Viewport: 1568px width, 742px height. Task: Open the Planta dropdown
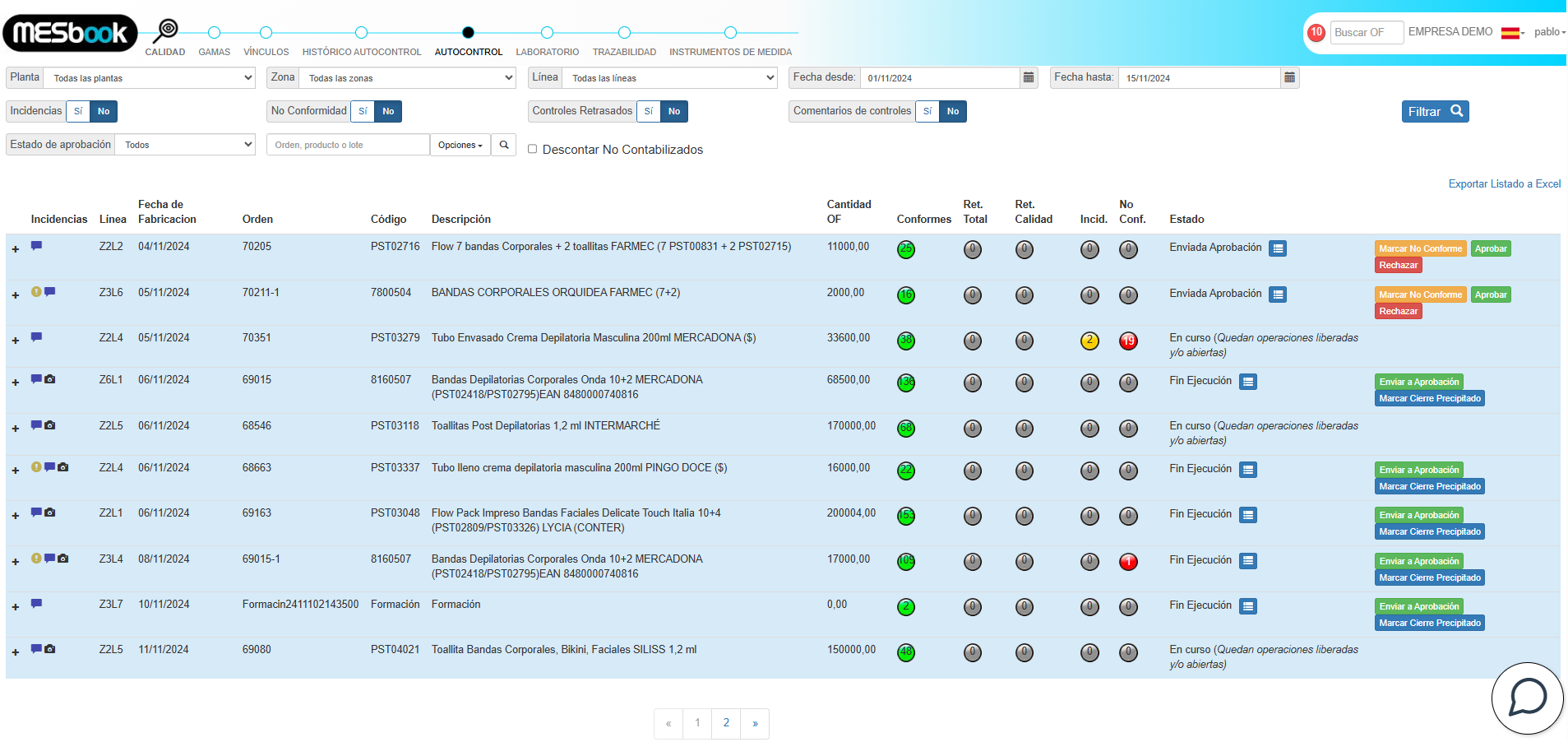pyautogui.click(x=150, y=78)
